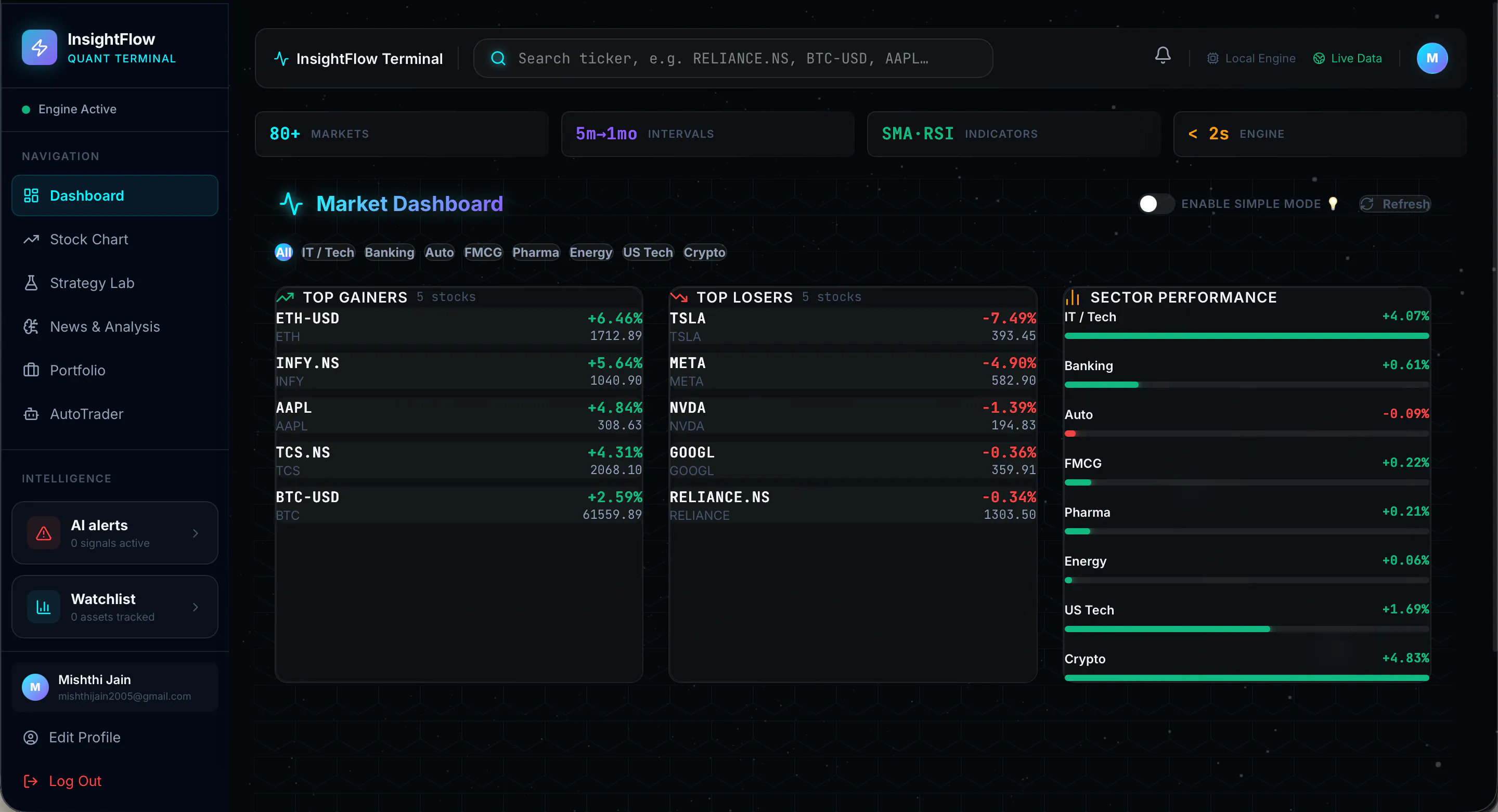Toggle Enable Simple Mode switch
The image size is (1498, 812).
1156,203
